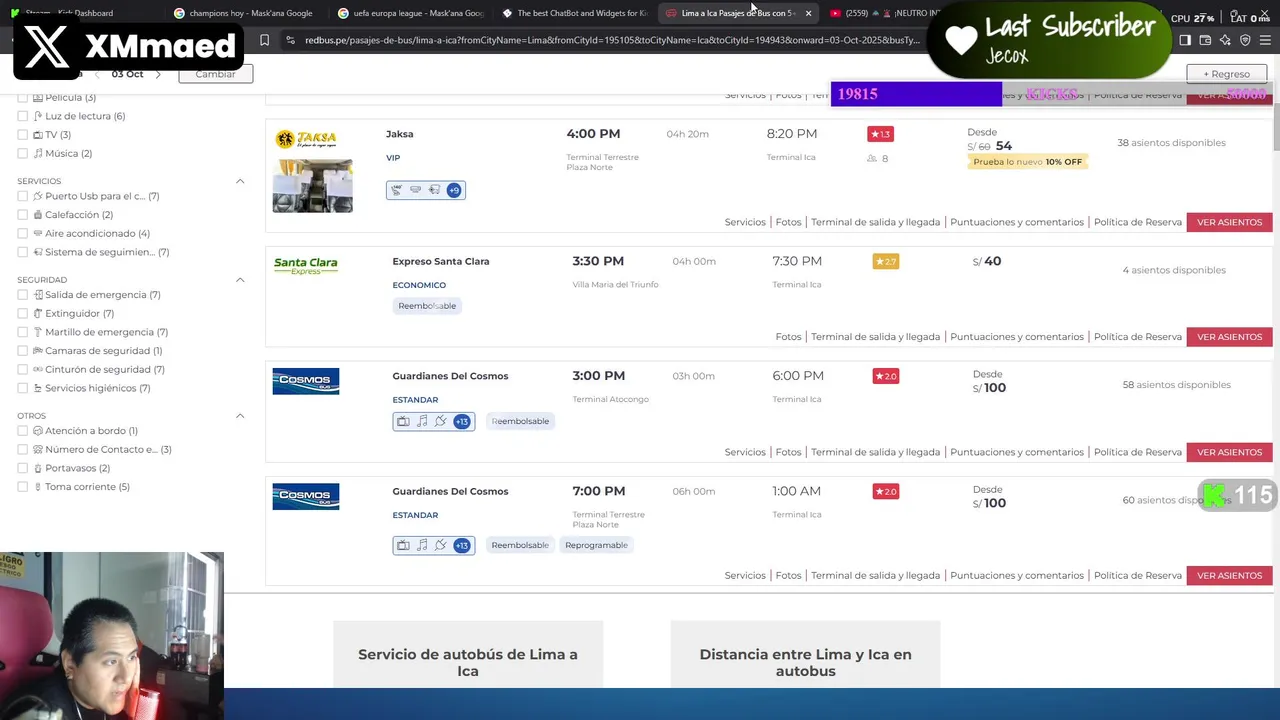Click charger plug icon in 7:00 PM Cosmos row
Viewport: 1280px width, 720px height.
440,545
